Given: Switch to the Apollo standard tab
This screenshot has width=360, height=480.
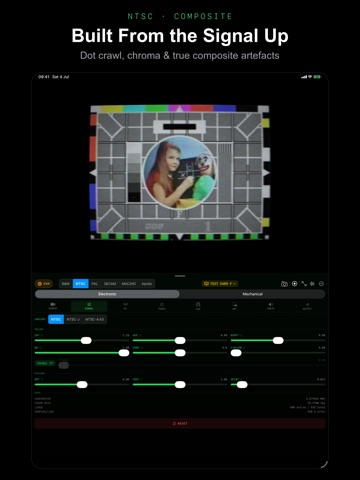Looking at the screenshot, I should (147, 284).
